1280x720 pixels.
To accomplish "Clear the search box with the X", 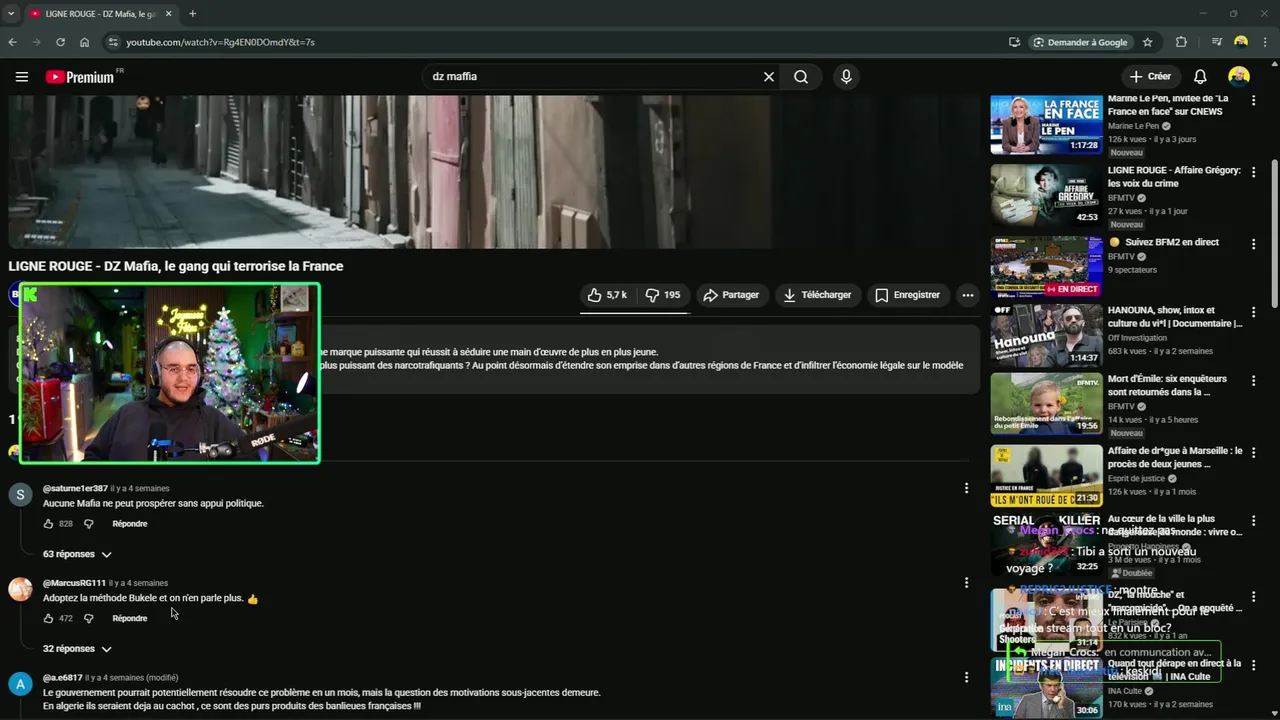I will 769,77.
